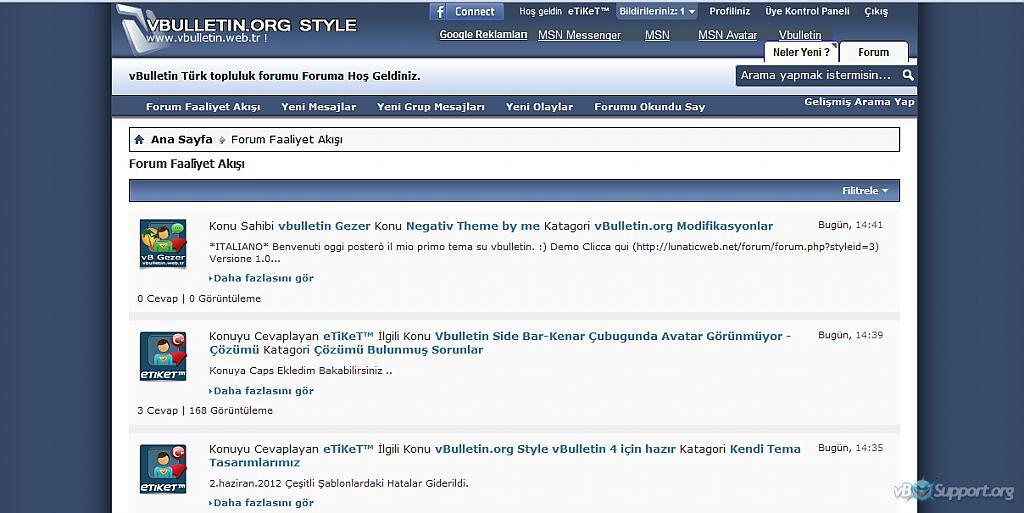This screenshot has width=1024, height=513.
Task: Open the MSN link in the header
Action: [657, 35]
